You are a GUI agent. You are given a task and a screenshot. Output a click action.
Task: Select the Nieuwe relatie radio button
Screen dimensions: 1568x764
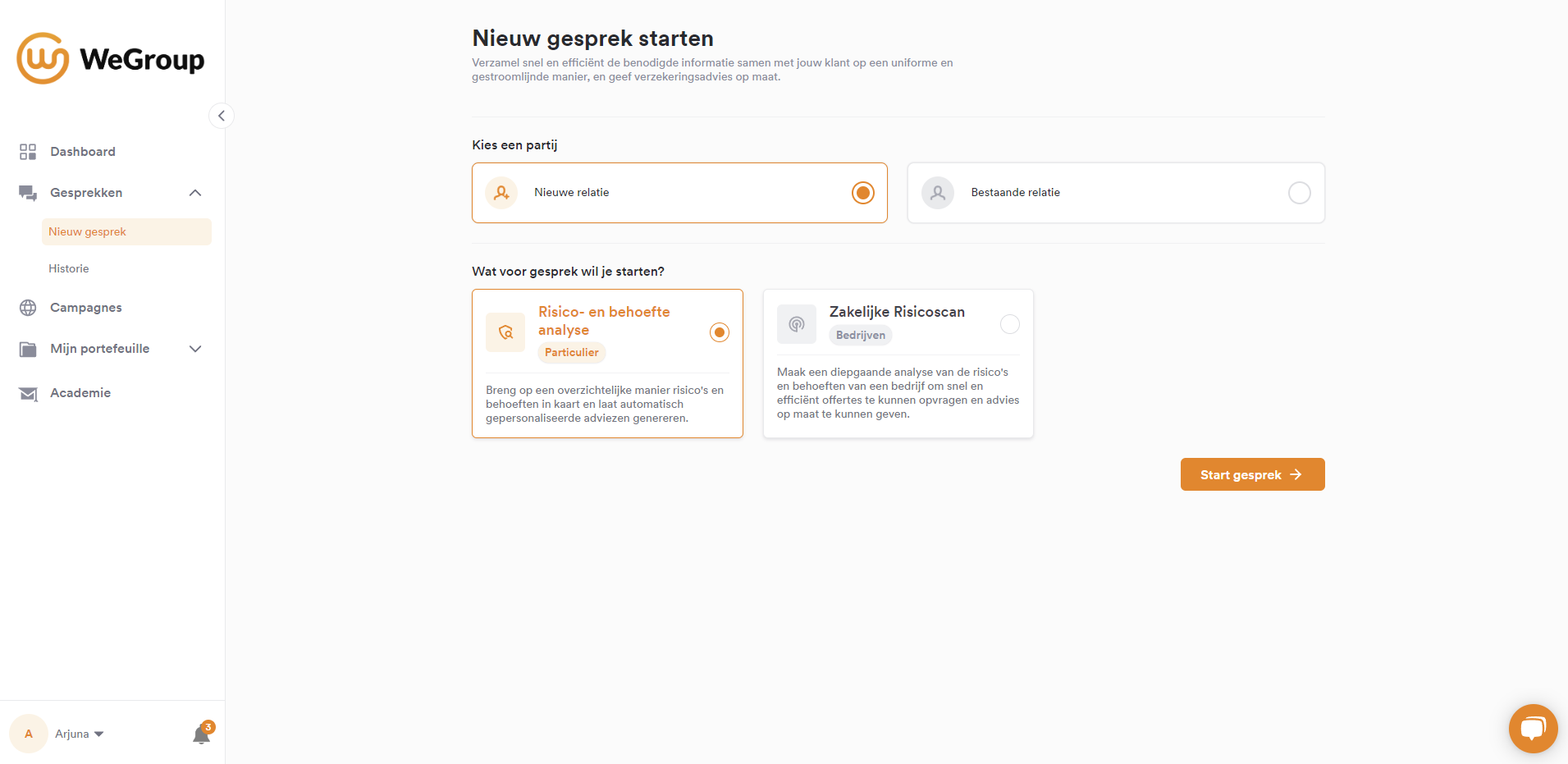(862, 193)
